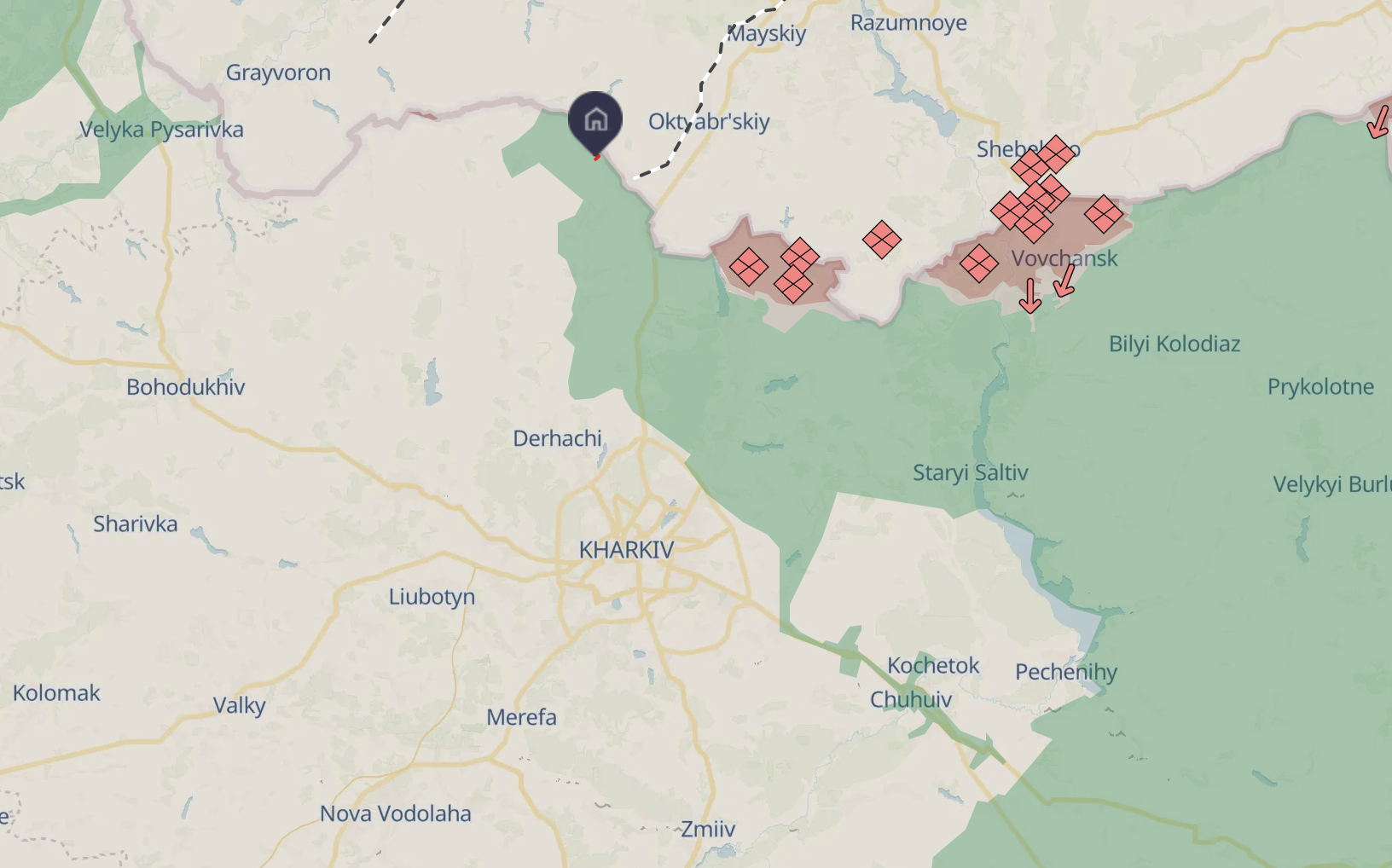Click the Staryi Saltiv place label

coord(971,472)
